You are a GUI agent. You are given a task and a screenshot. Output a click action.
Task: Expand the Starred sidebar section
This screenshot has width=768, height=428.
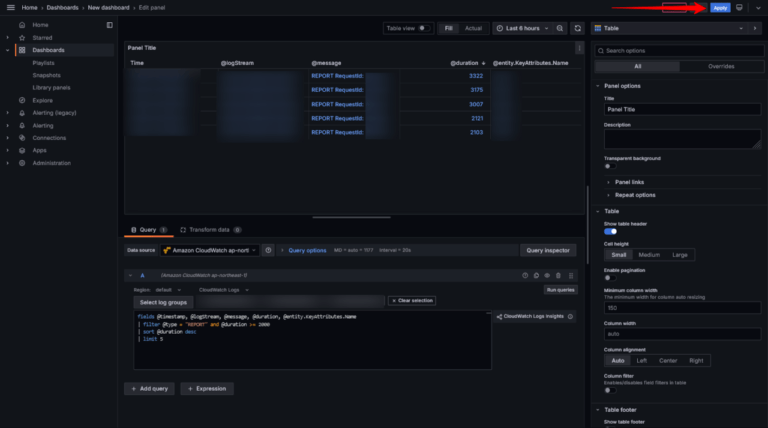point(7,38)
